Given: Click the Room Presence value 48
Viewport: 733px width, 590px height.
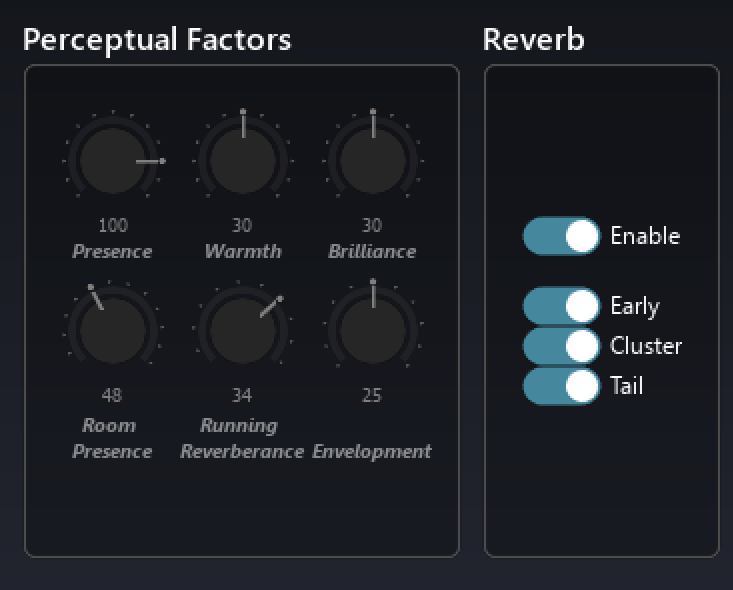Looking at the screenshot, I should [x=112, y=396].
